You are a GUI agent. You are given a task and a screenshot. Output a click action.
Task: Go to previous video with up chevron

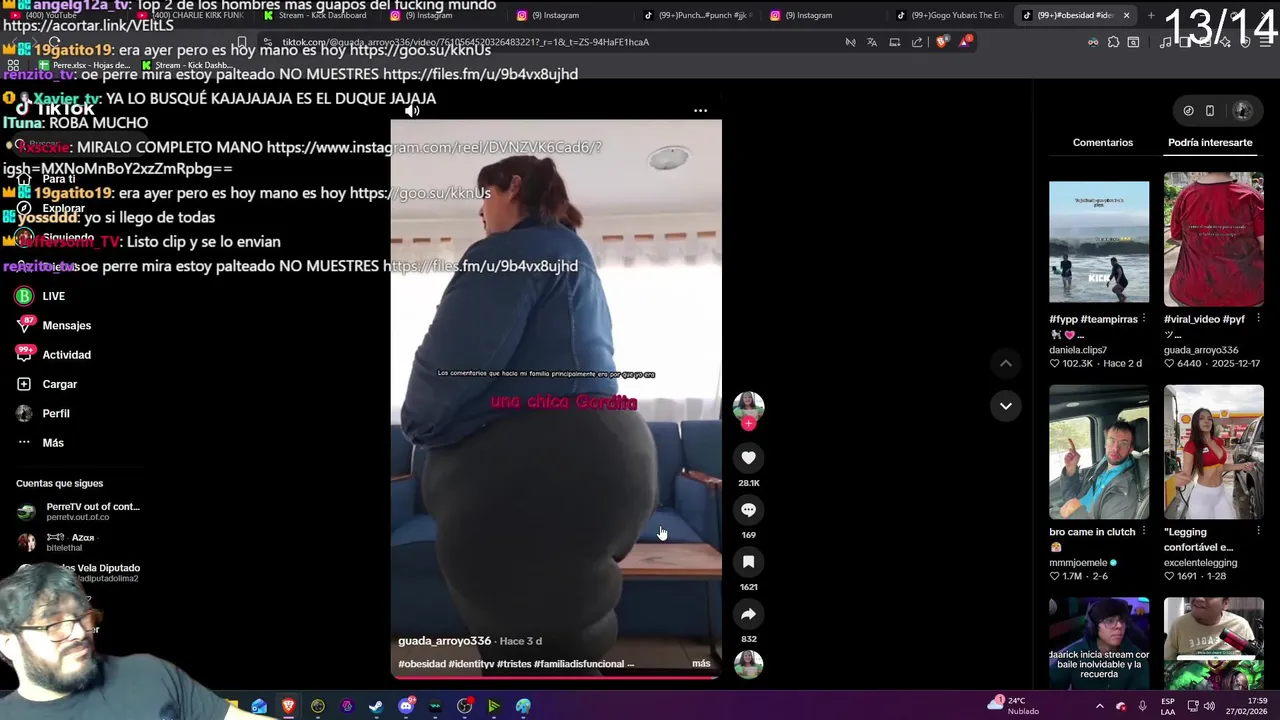click(x=1005, y=363)
